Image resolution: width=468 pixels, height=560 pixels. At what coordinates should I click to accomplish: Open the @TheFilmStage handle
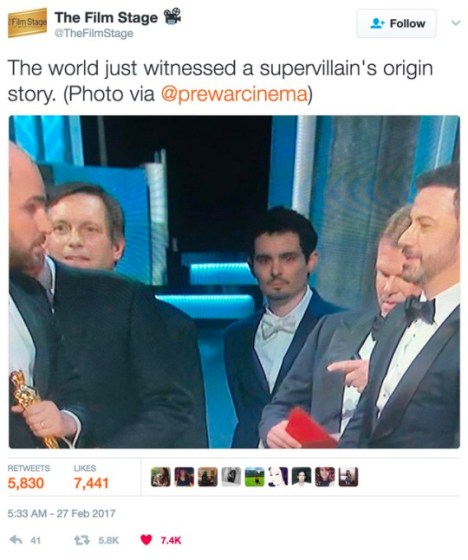pyautogui.click(x=94, y=34)
